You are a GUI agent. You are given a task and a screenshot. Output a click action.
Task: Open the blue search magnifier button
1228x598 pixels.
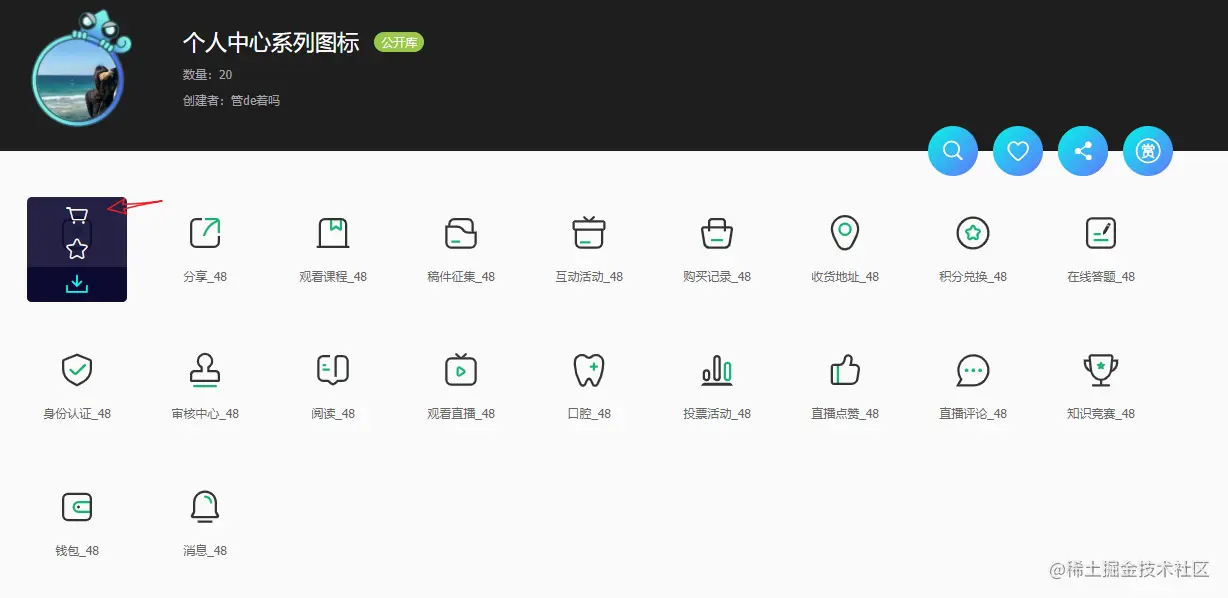coord(952,150)
